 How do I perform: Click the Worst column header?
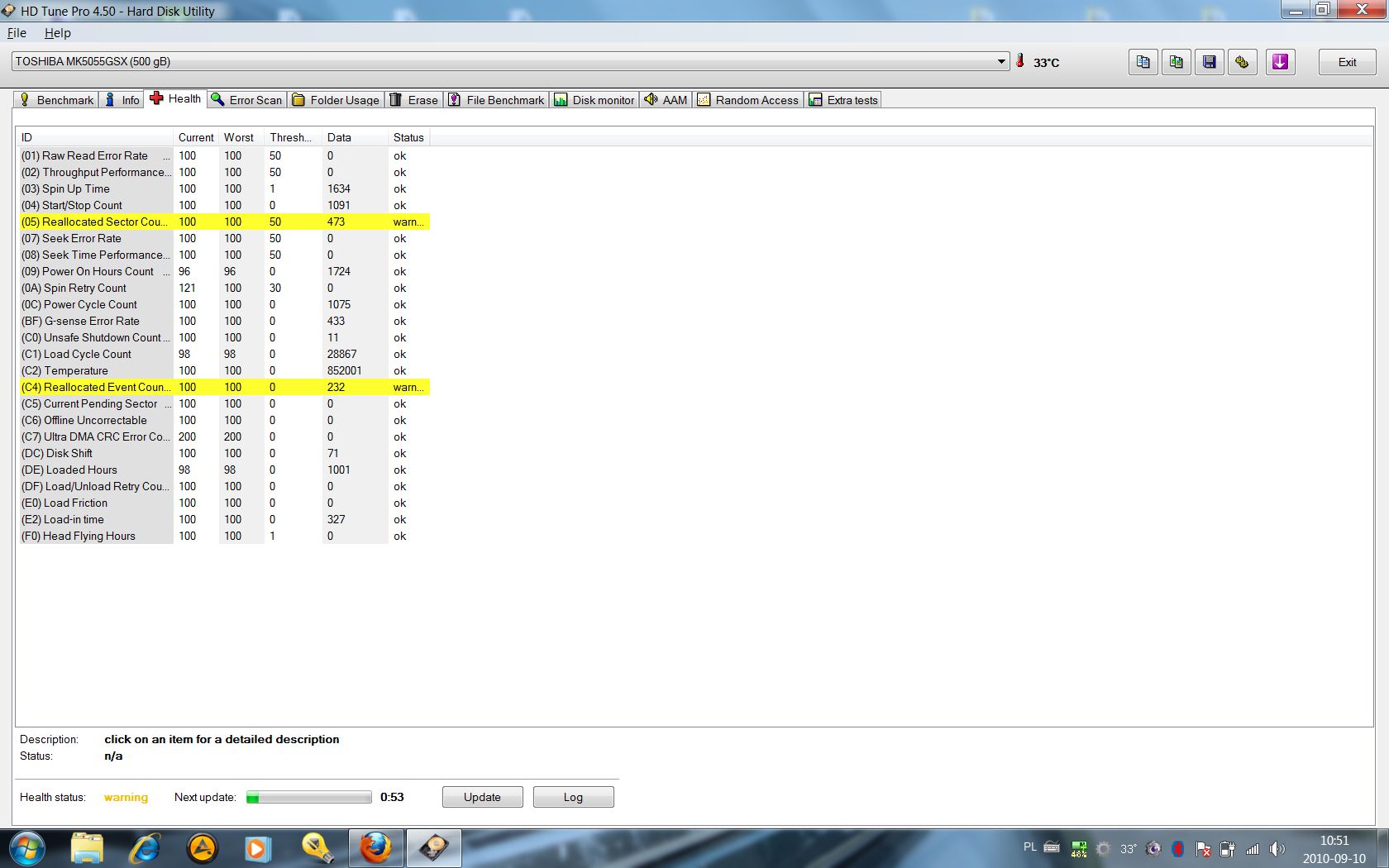pos(241,137)
